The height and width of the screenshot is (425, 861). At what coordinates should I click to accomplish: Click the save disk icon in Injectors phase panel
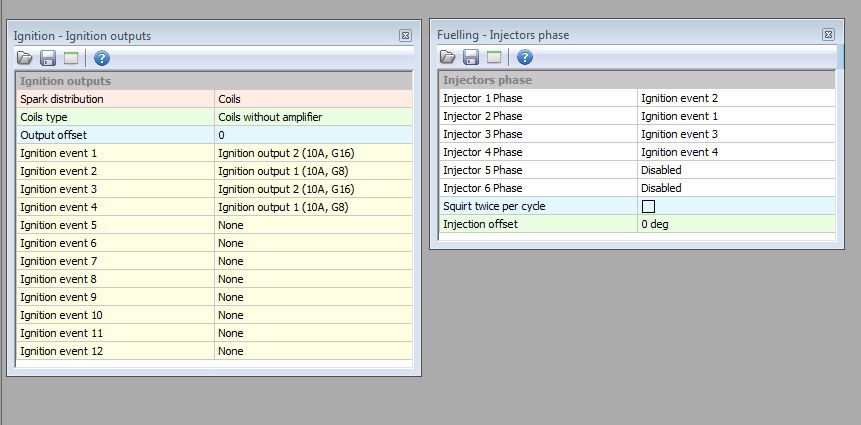click(x=470, y=58)
